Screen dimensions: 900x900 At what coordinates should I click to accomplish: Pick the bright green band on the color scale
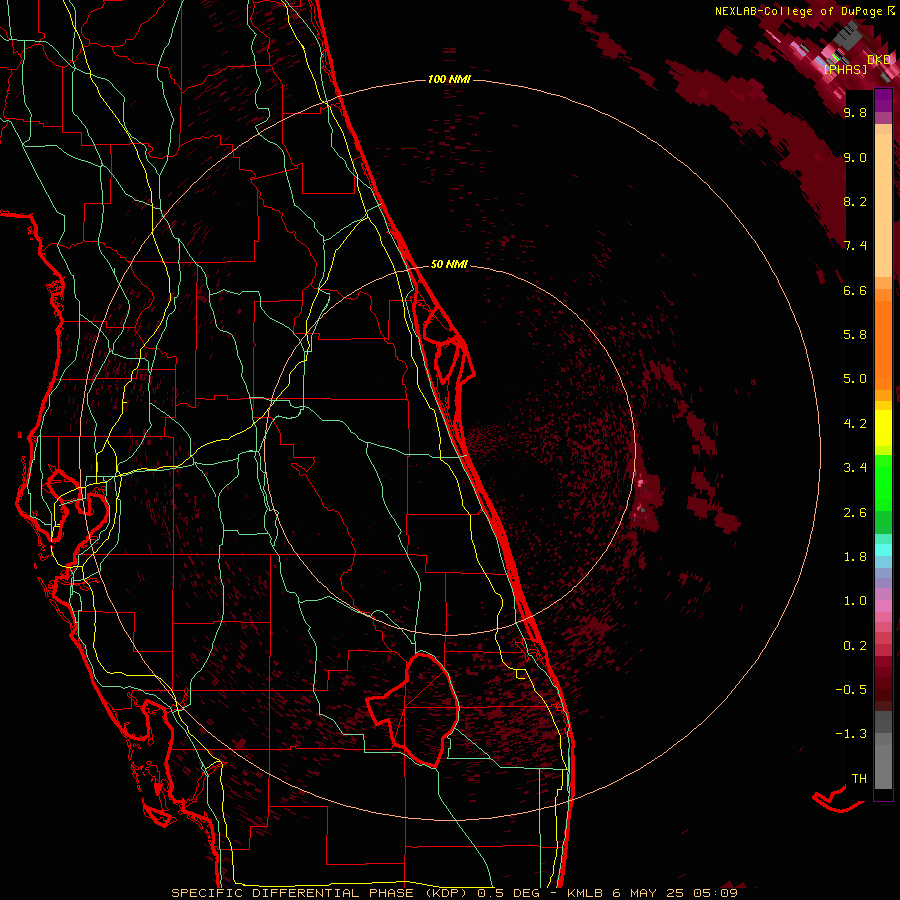883,483
